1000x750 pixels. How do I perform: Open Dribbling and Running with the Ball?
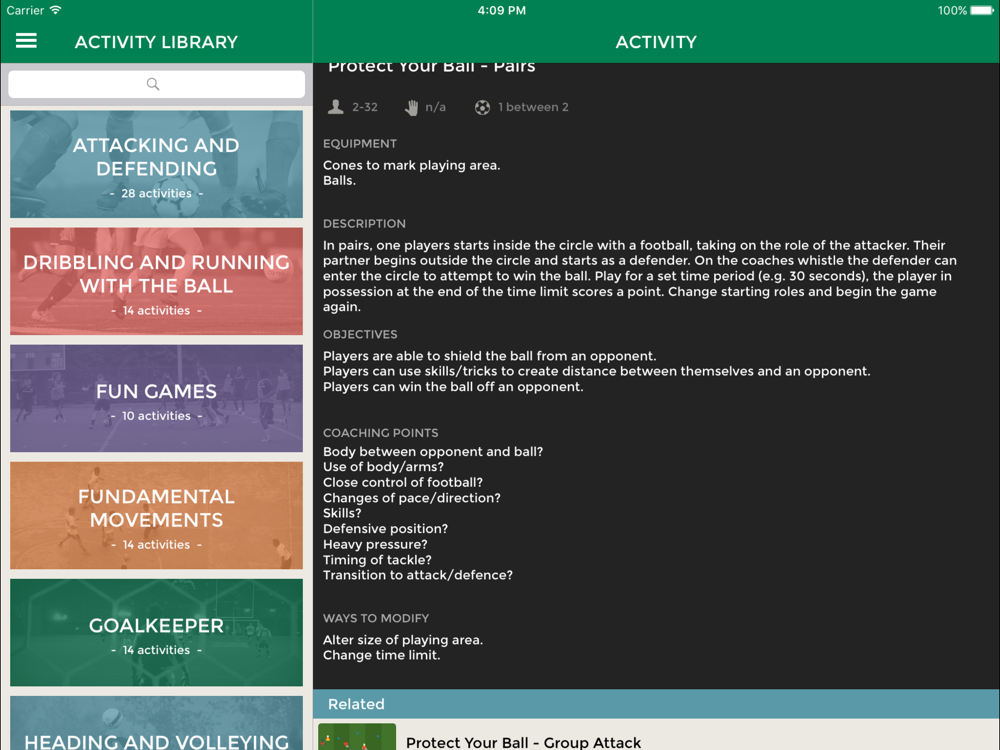point(156,281)
